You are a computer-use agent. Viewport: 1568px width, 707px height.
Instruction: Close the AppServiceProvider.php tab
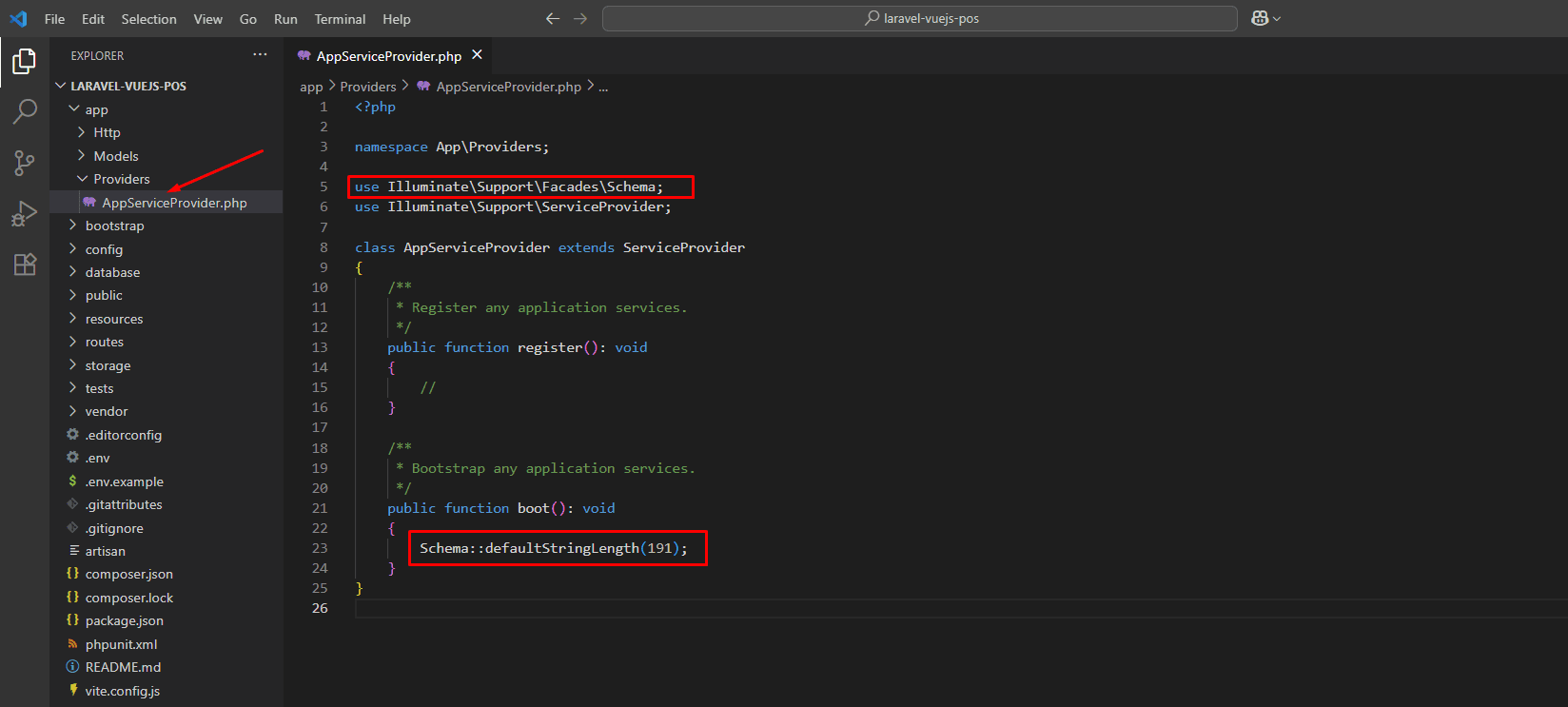[x=478, y=55]
